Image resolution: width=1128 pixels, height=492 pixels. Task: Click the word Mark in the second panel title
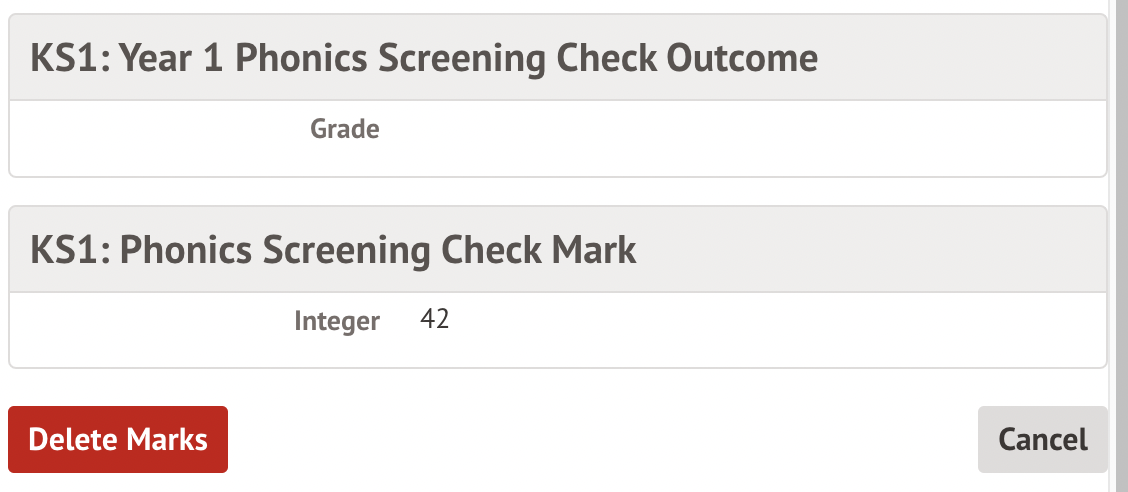click(x=592, y=250)
